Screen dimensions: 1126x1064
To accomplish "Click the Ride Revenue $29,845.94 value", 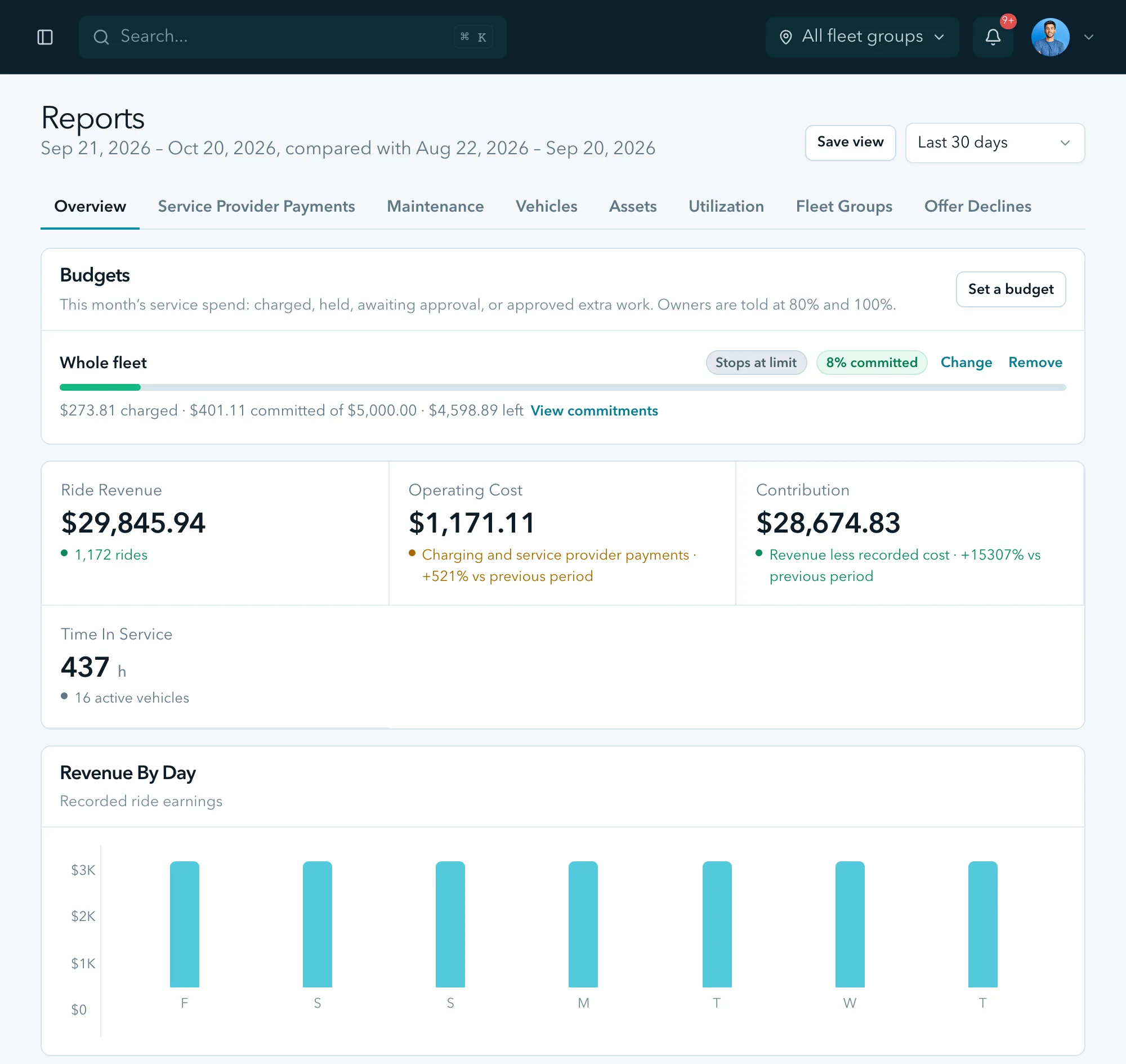I will (133, 523).
